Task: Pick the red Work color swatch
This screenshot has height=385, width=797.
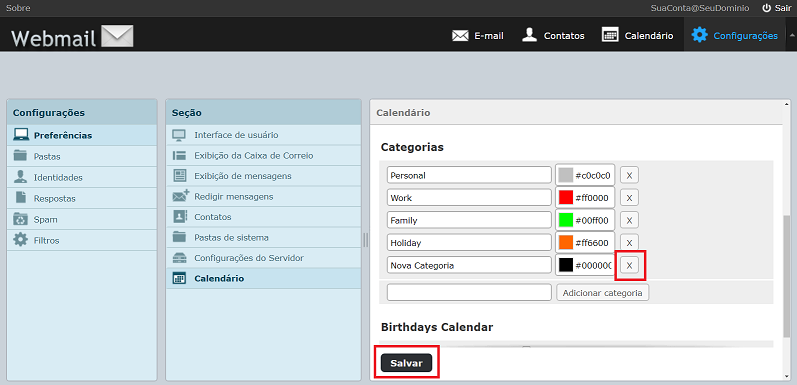Action: click(566, 197)
